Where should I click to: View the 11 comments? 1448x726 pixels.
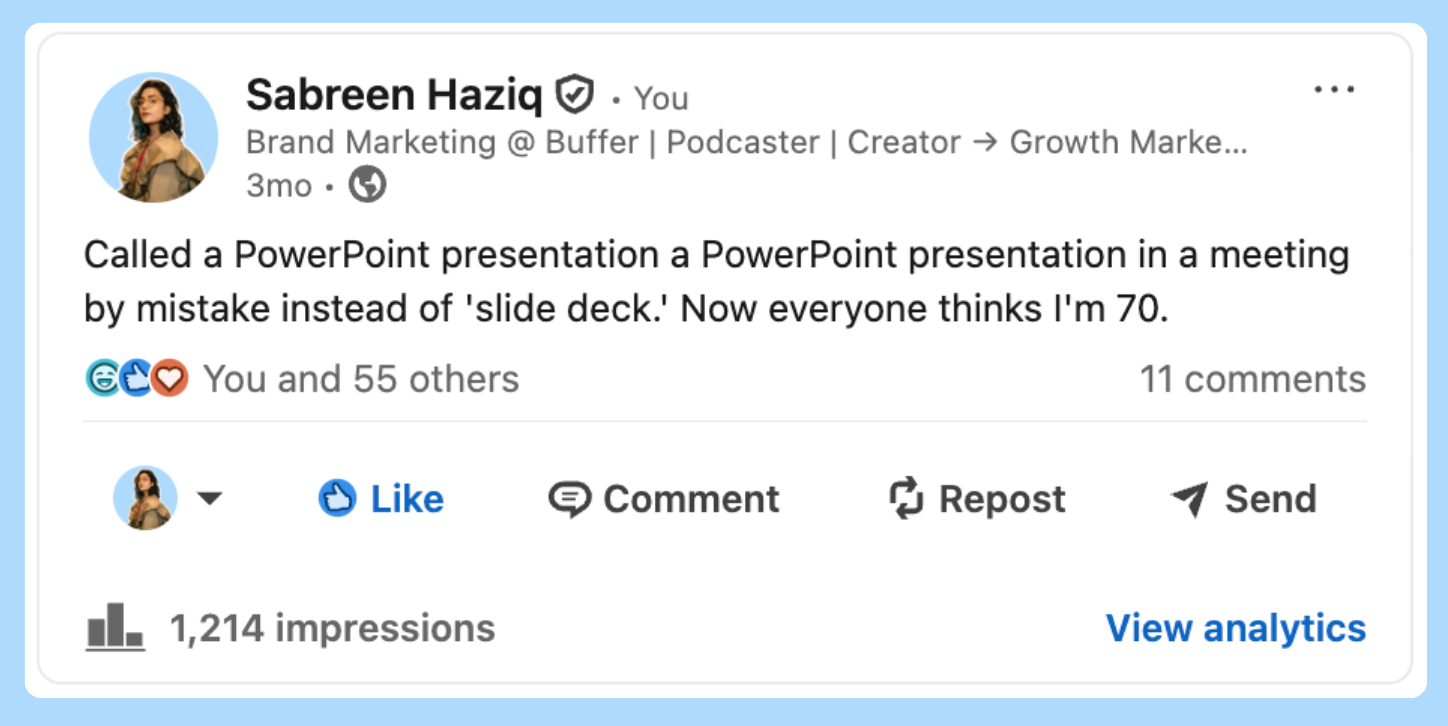pos(1253,379)
